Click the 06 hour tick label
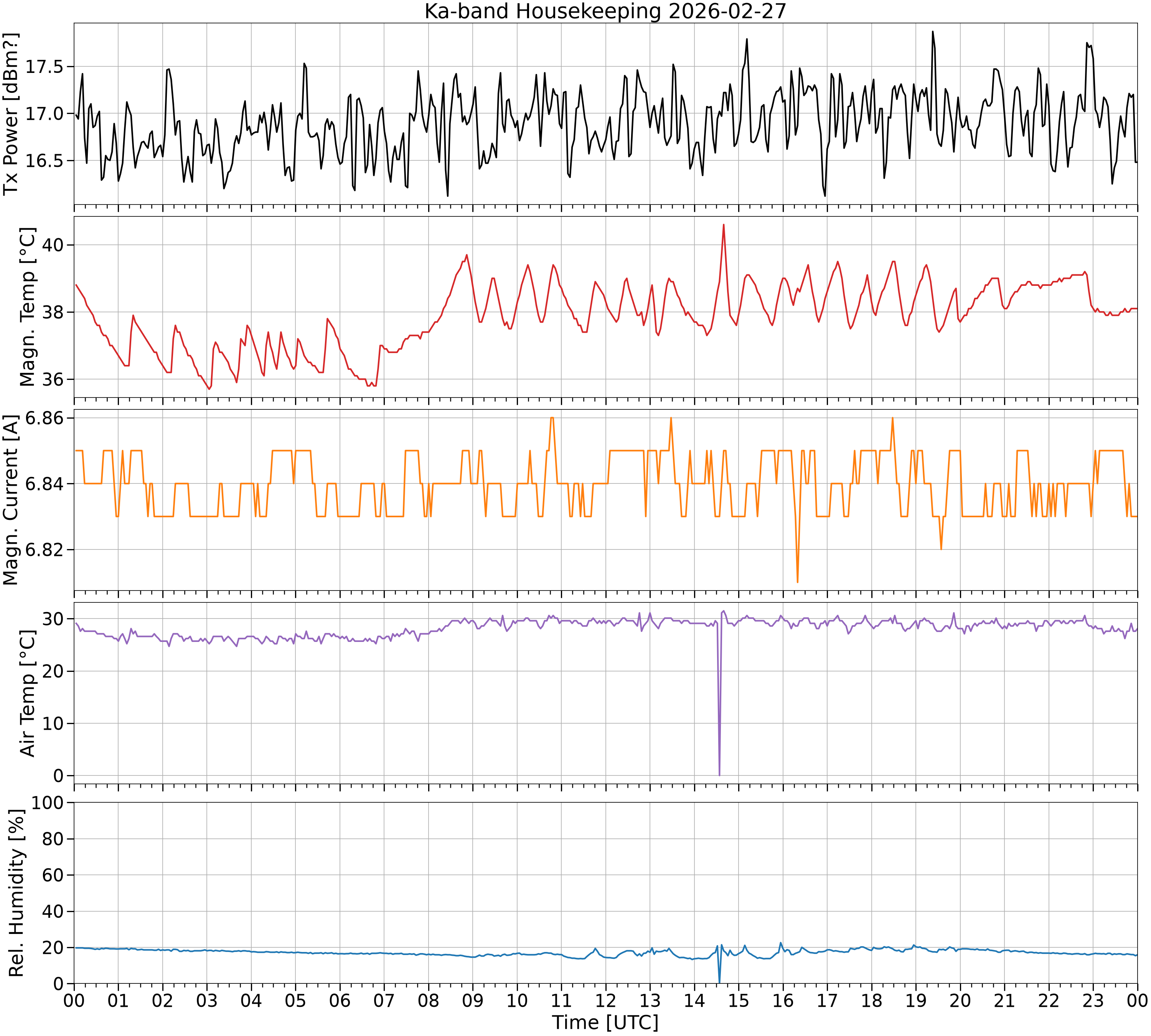The height and width of the screenshot is (1036, 1151). pyautogui.click(x=340, y=1000)
